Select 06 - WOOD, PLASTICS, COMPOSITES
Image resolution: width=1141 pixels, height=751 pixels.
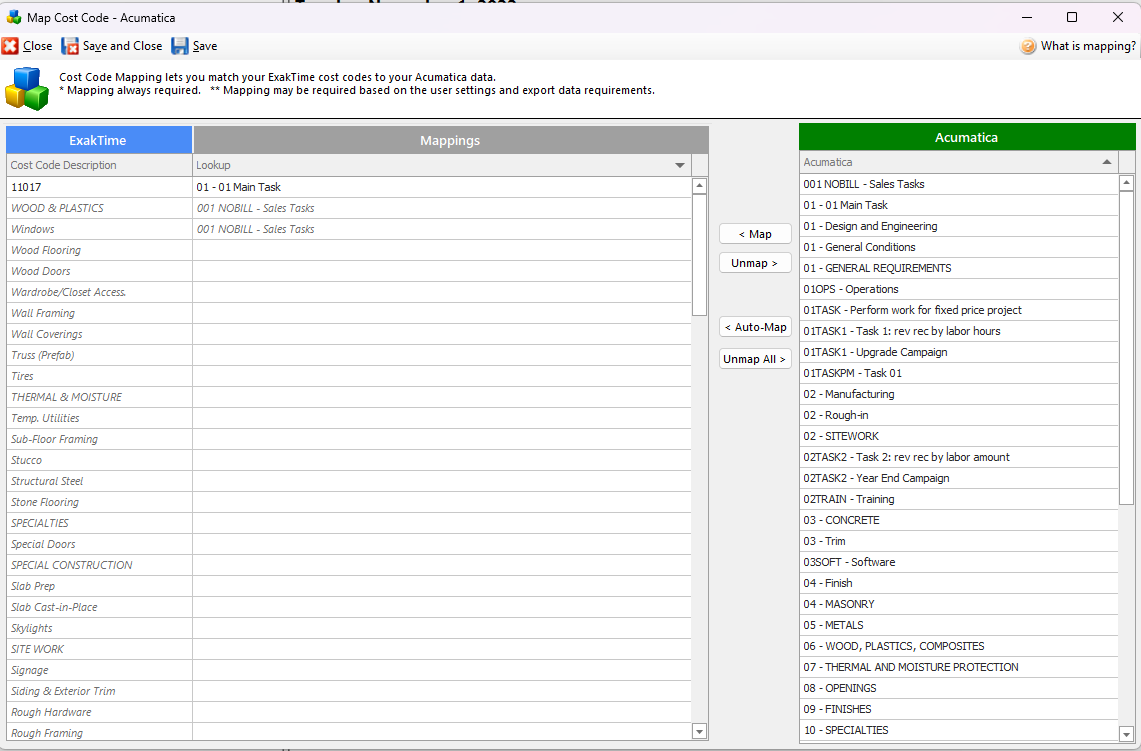(x=959, y=646)
